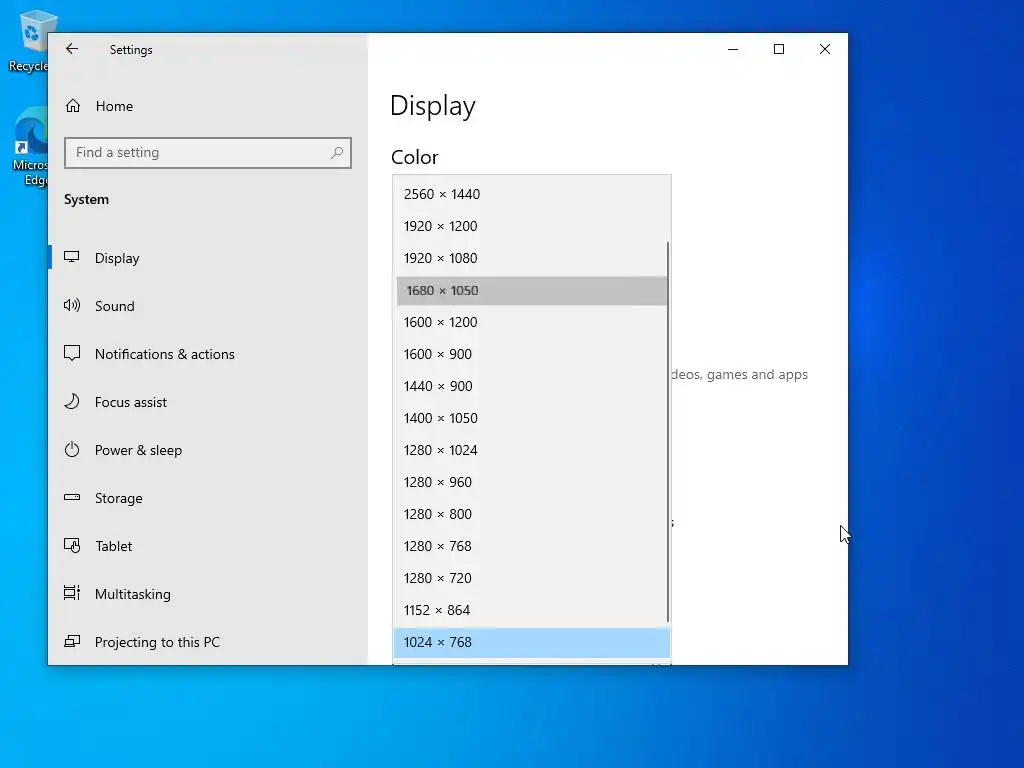The image size is (1024, 768).
Task: Open the Recycle Bin desktop icon
Action: [x=29, y=42]
